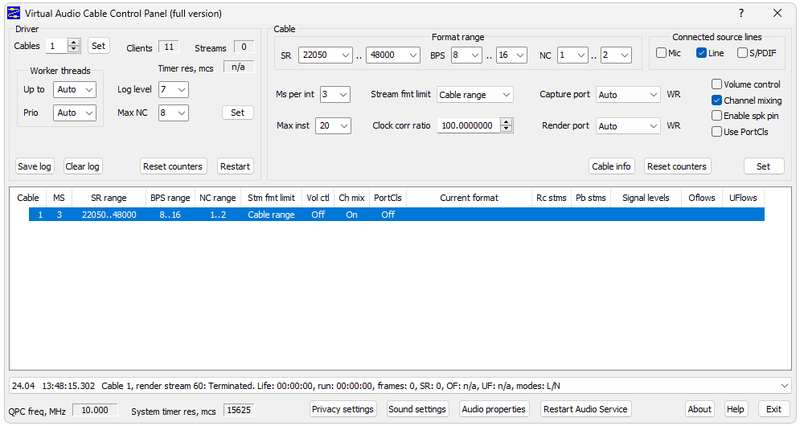800x426 pixels.
Task: Click Reset counters in Cable section
Action: click(x=677, y=166)
